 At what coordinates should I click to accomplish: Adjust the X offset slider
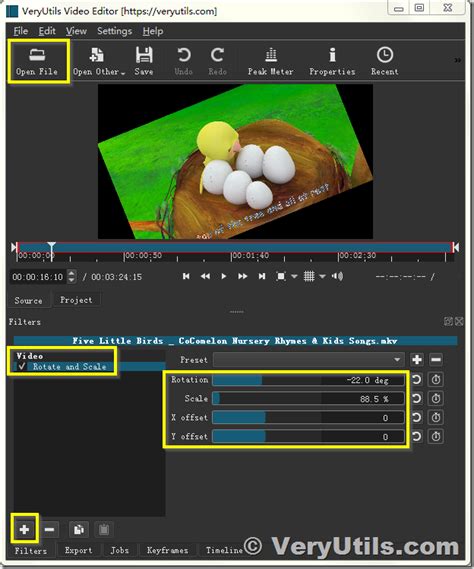(x=308, y=418)
